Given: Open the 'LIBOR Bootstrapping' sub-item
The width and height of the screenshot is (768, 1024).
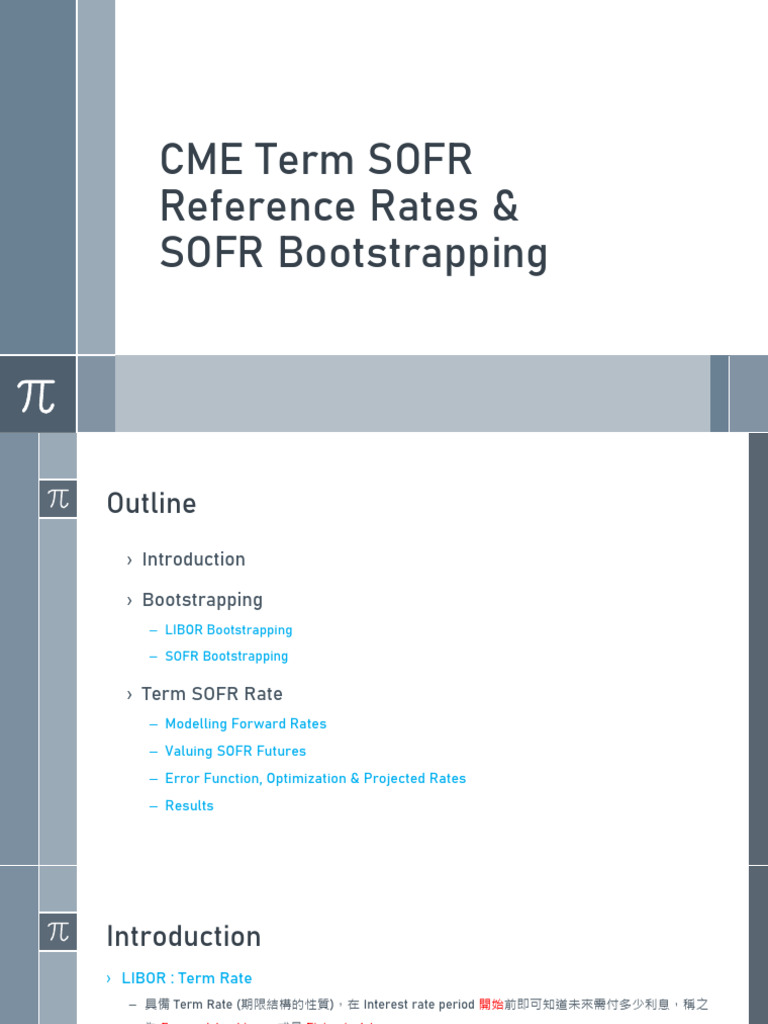Looking at the screenshot, I should coord(229,630).
